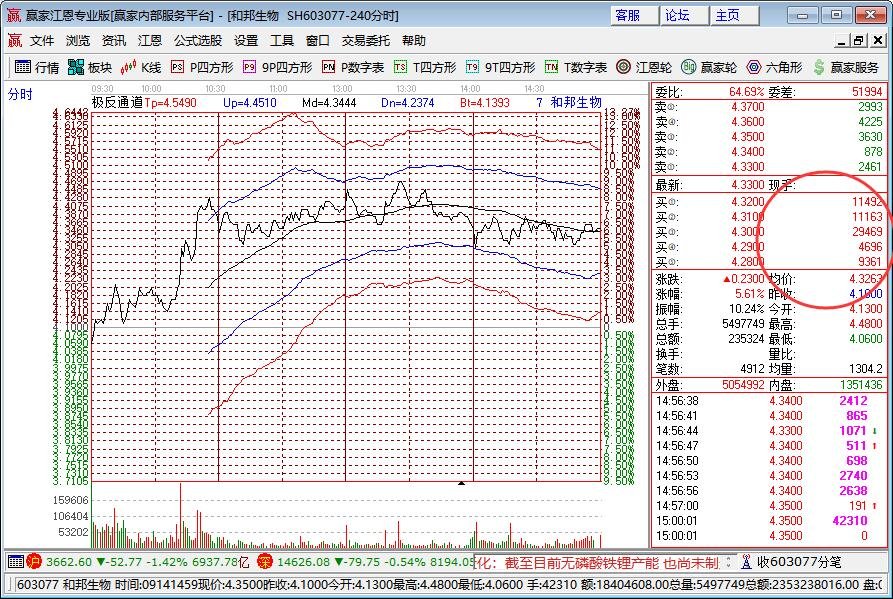Click the 深 Shenzhen index icon
893x599 pixels.
click(265, 562)
